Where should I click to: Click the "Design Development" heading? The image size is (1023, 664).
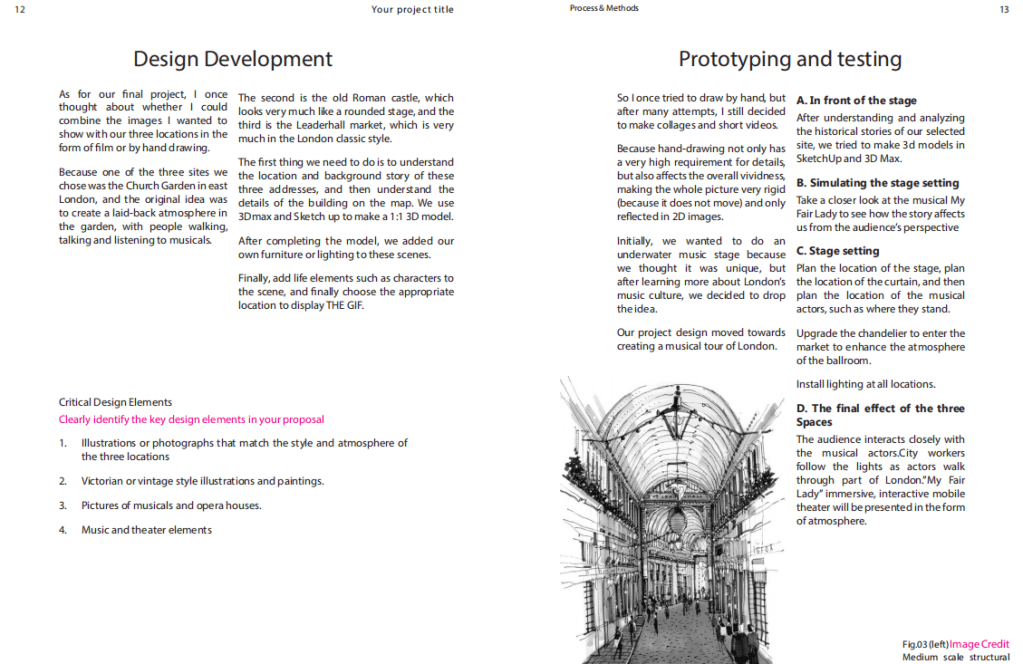click(232, 59)
